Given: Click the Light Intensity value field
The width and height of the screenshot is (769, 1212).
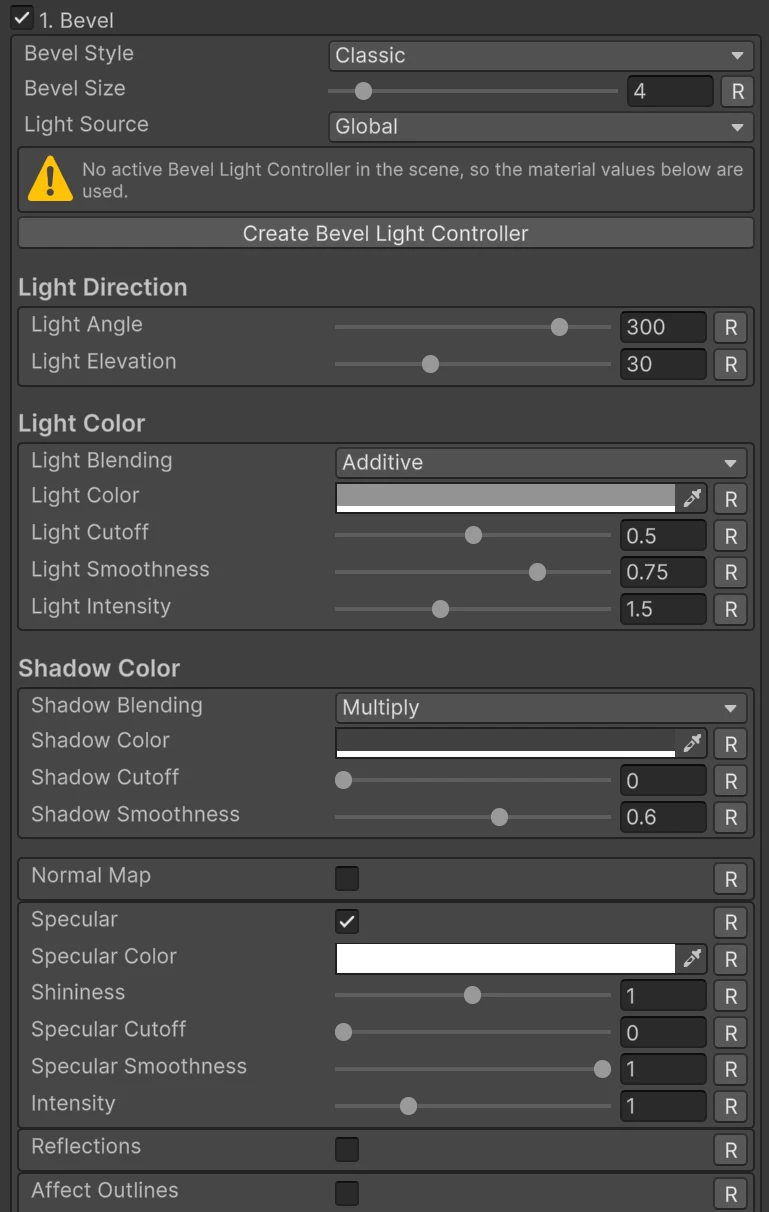Looking at the screenshot, I should pos(663,610).
